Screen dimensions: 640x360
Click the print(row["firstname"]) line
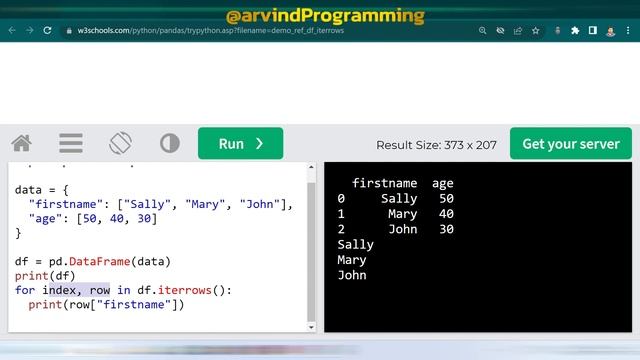pos(106,304)
